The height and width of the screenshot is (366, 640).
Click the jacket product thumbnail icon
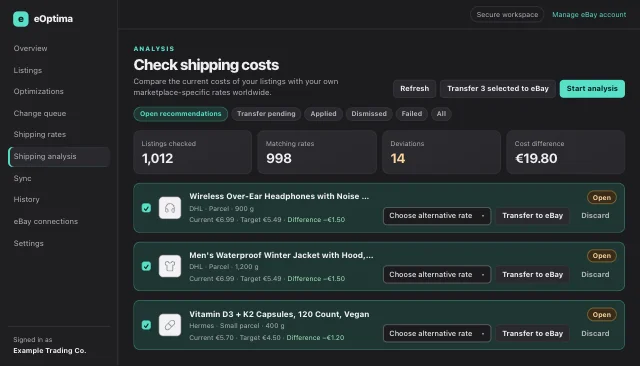170,266
